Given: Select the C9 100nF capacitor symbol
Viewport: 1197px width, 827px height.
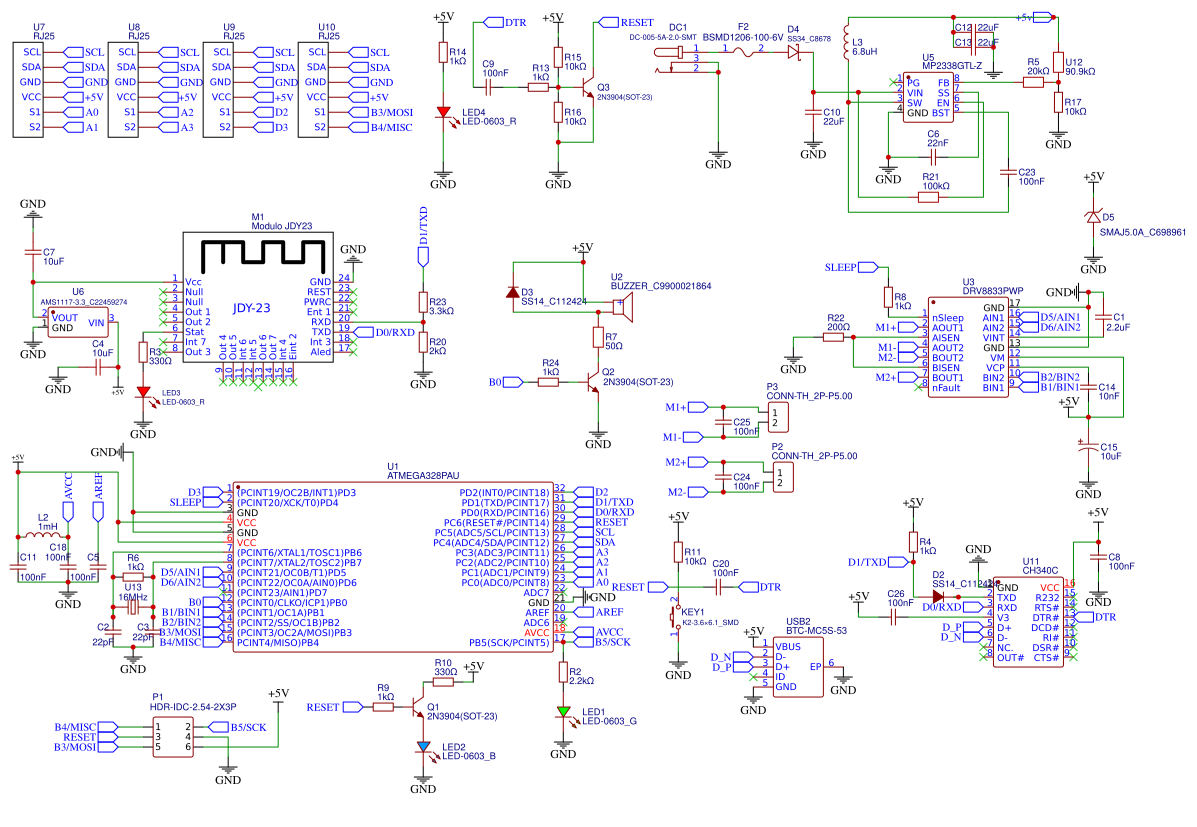Looking at the screenshot, I should click(x=487, y=87).
